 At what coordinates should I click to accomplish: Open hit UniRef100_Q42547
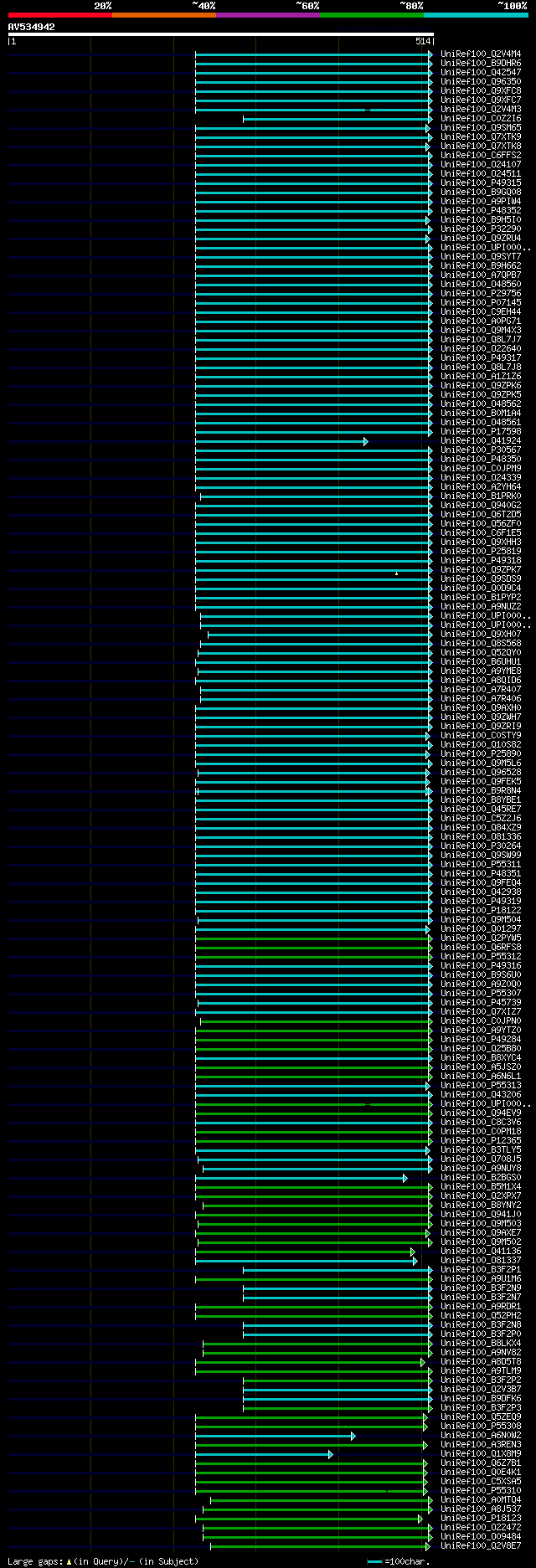(x=481, y=73)
